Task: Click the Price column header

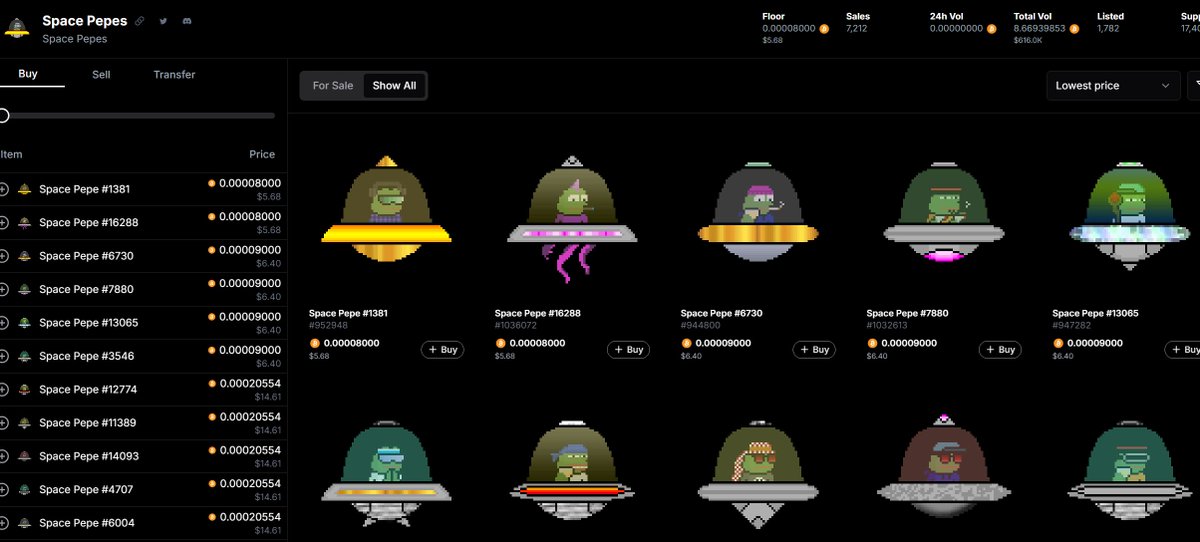Action: [x=262, y=154]
